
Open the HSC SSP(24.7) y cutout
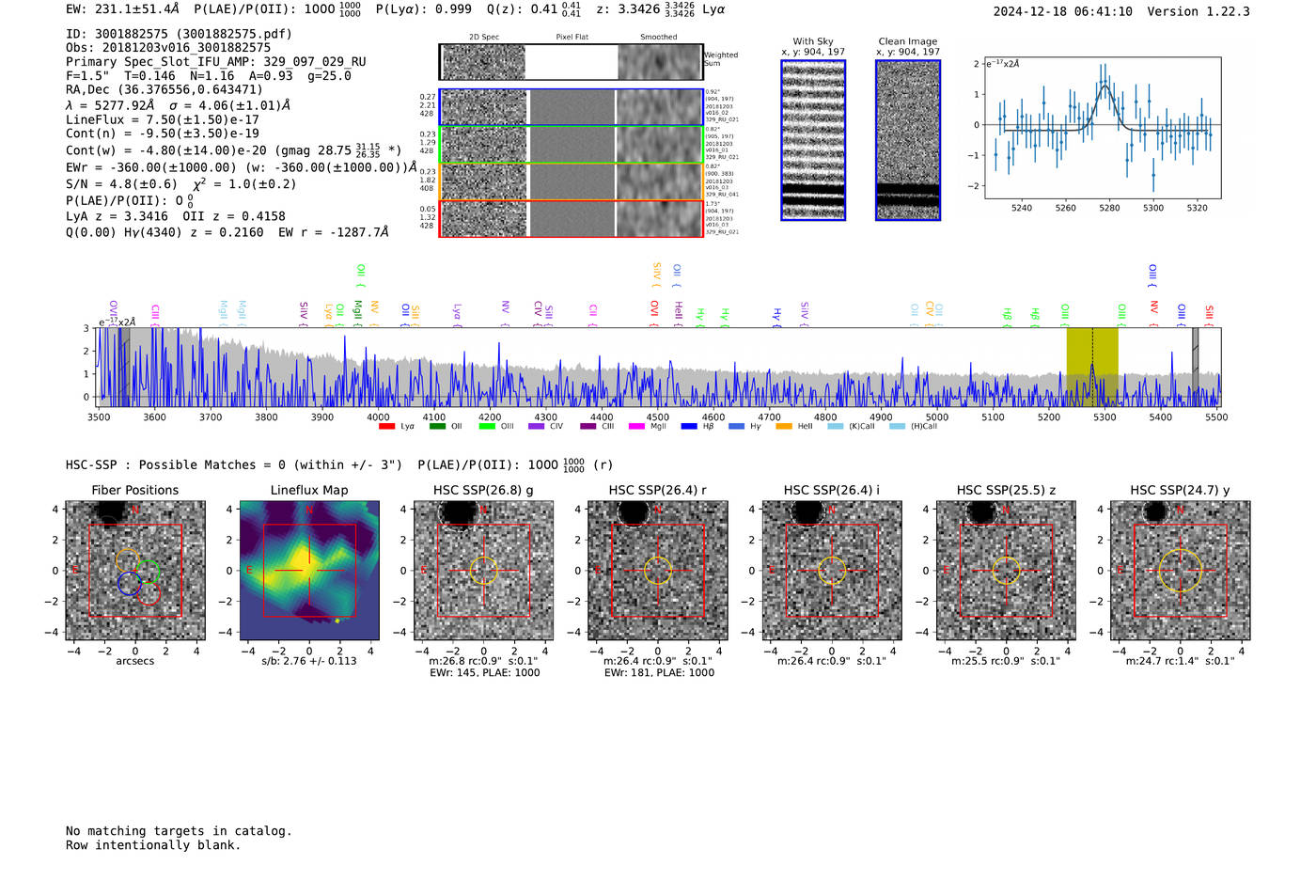(x=1181, y=570)
